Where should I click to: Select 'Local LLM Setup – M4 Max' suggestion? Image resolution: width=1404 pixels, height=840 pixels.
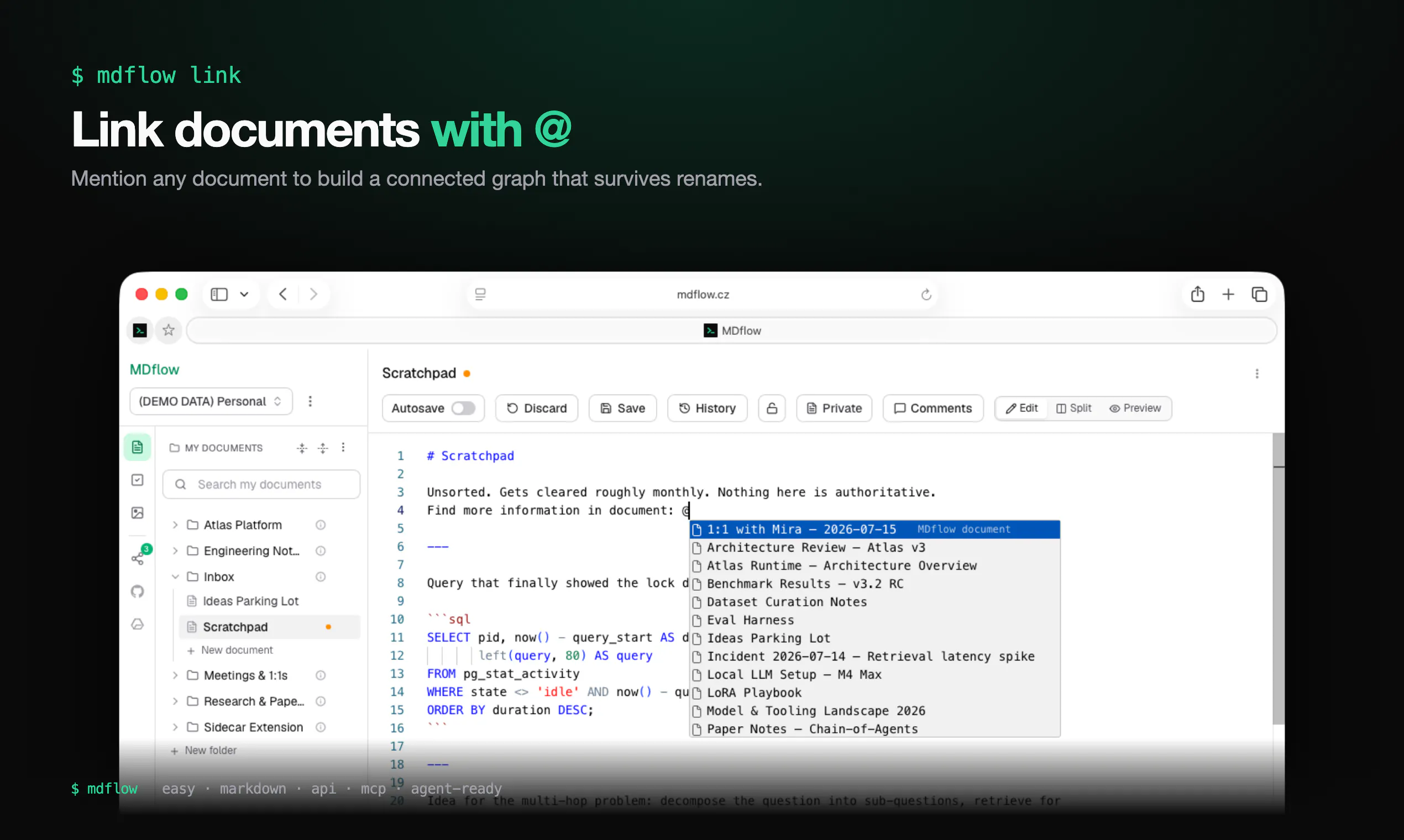[x=874, y=674]
